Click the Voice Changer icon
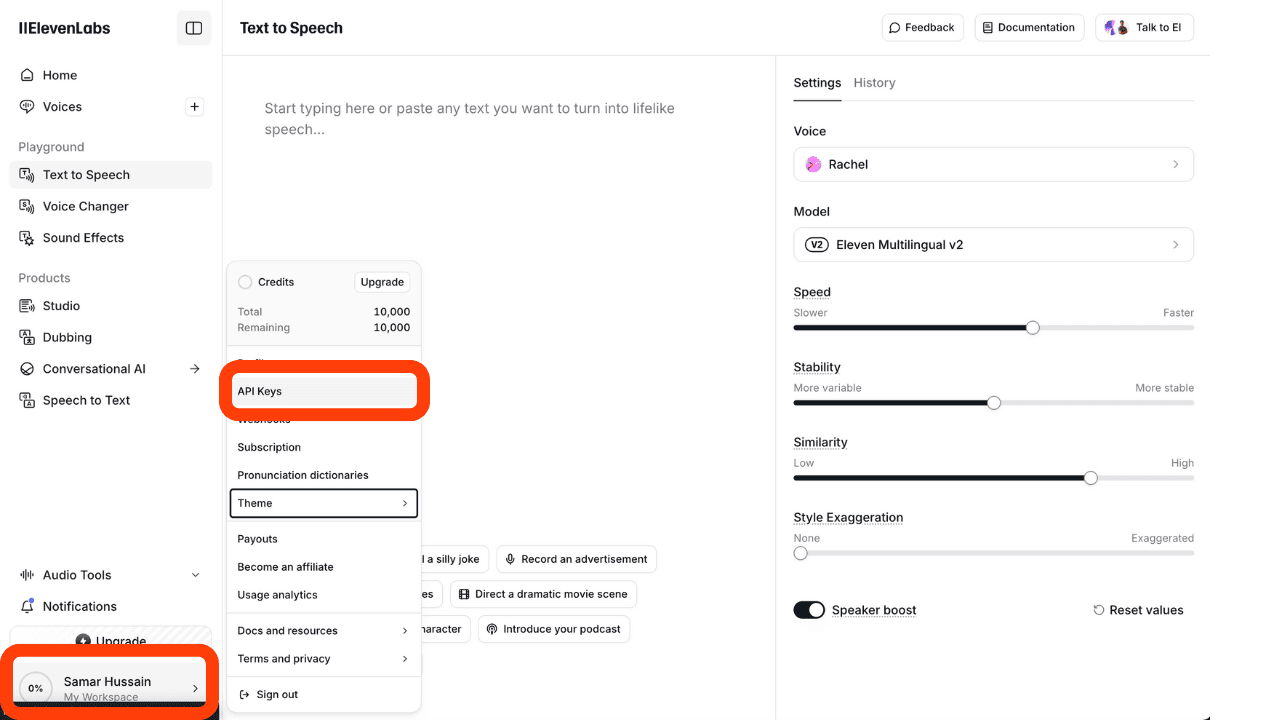The width and height of the screenshot is (1280, 720). pyautogui.click(x=27, y=206)
